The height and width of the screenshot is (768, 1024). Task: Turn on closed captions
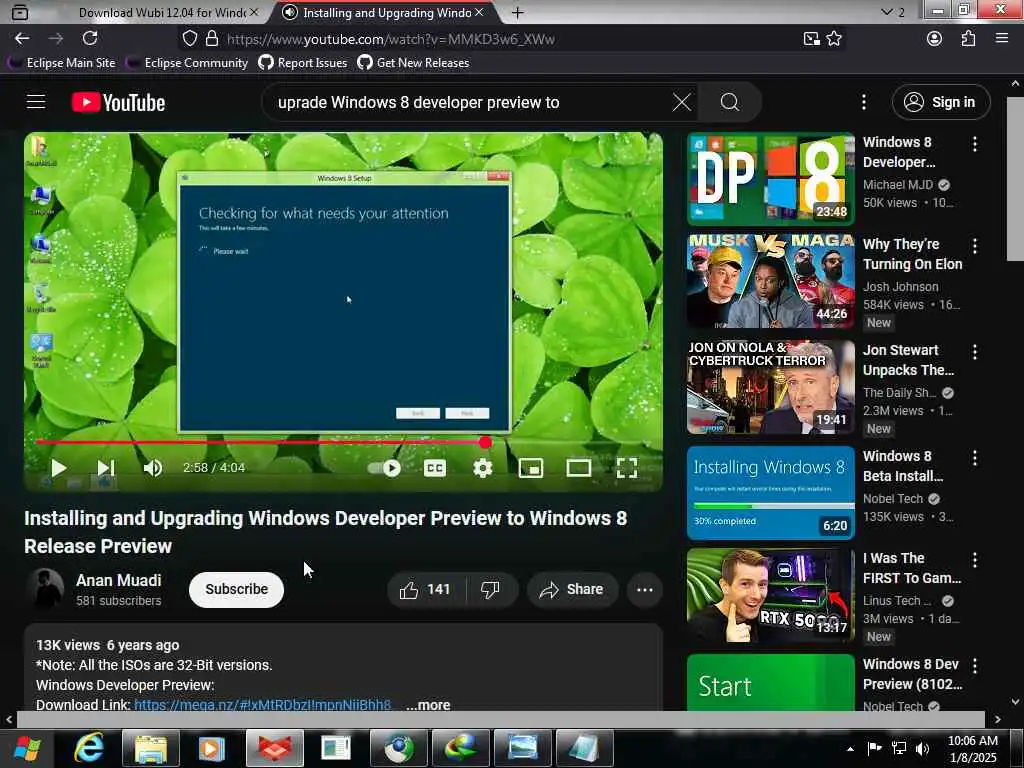435,468
